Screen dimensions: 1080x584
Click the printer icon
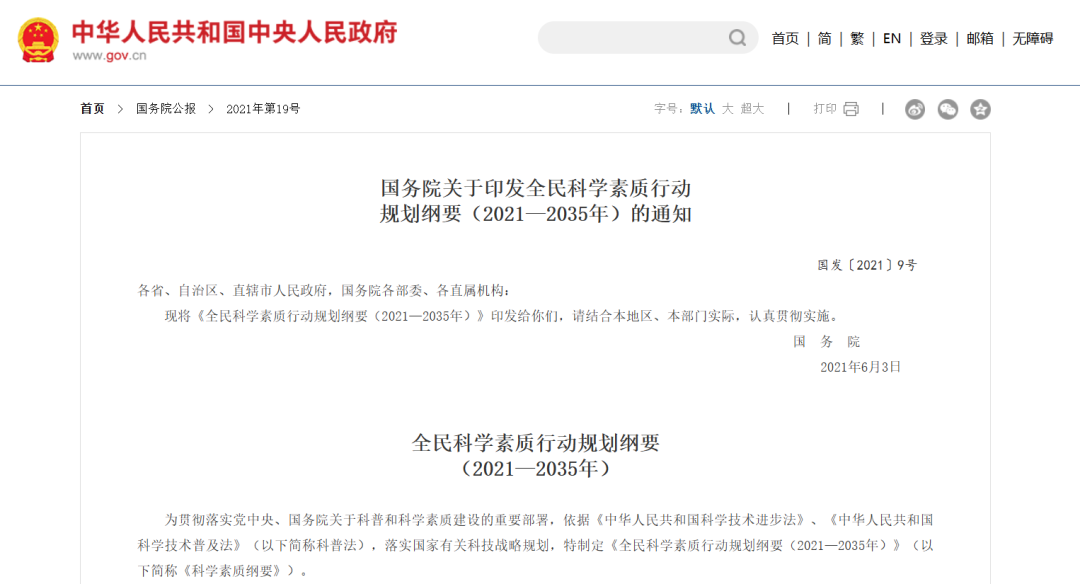(x=851, y=109)
